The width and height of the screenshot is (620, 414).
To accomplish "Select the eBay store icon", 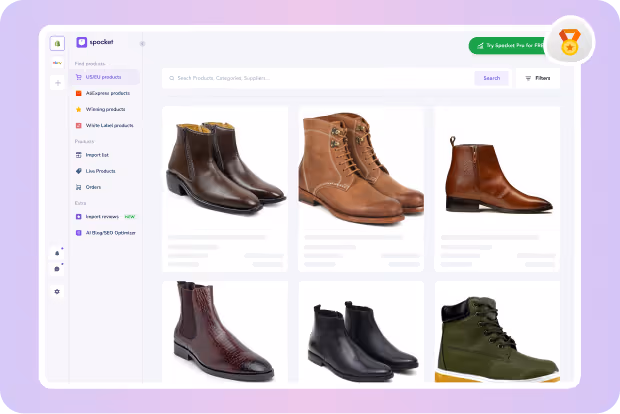I will [57, 63].
